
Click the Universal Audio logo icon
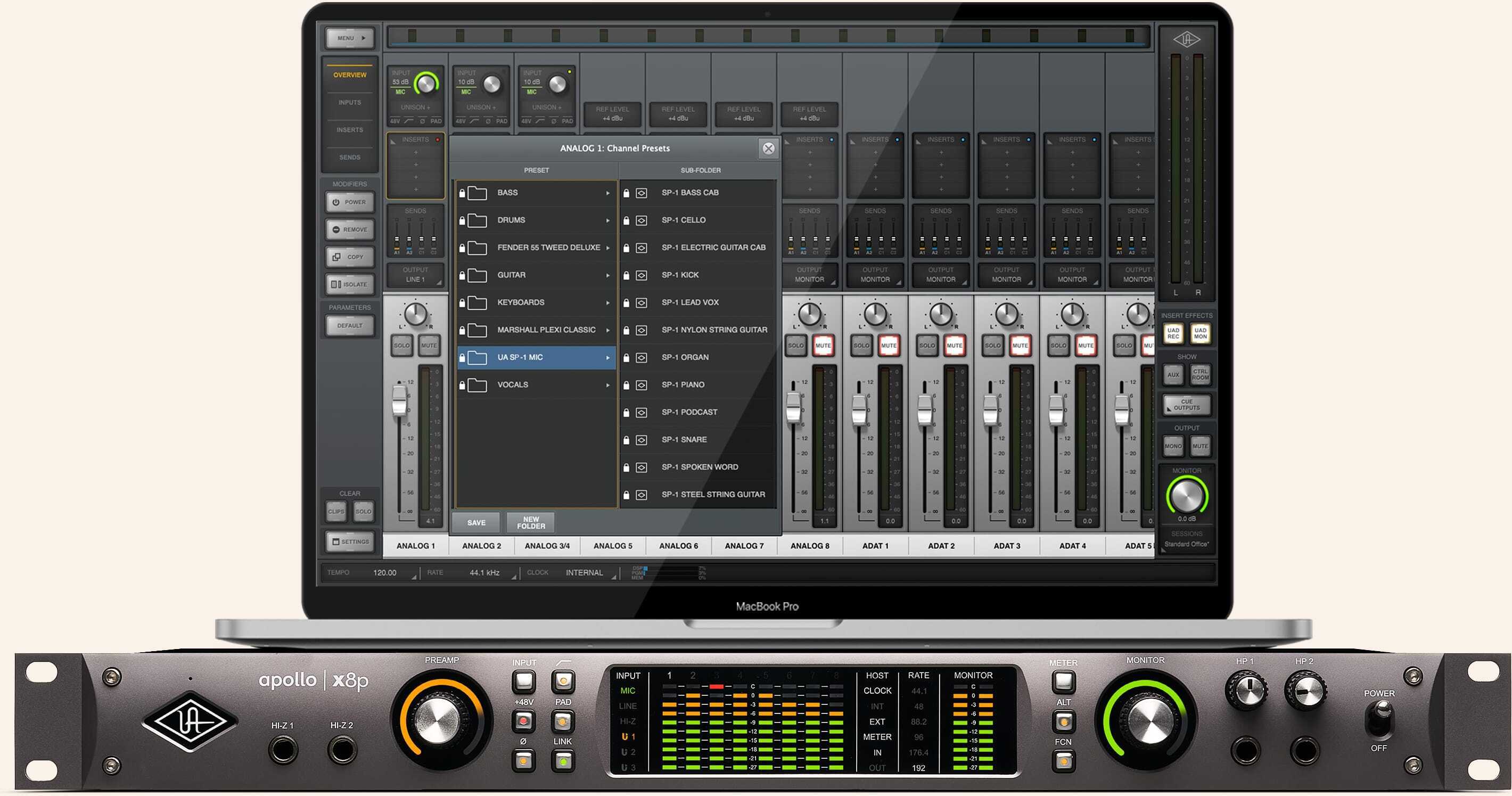(1186, 40)
